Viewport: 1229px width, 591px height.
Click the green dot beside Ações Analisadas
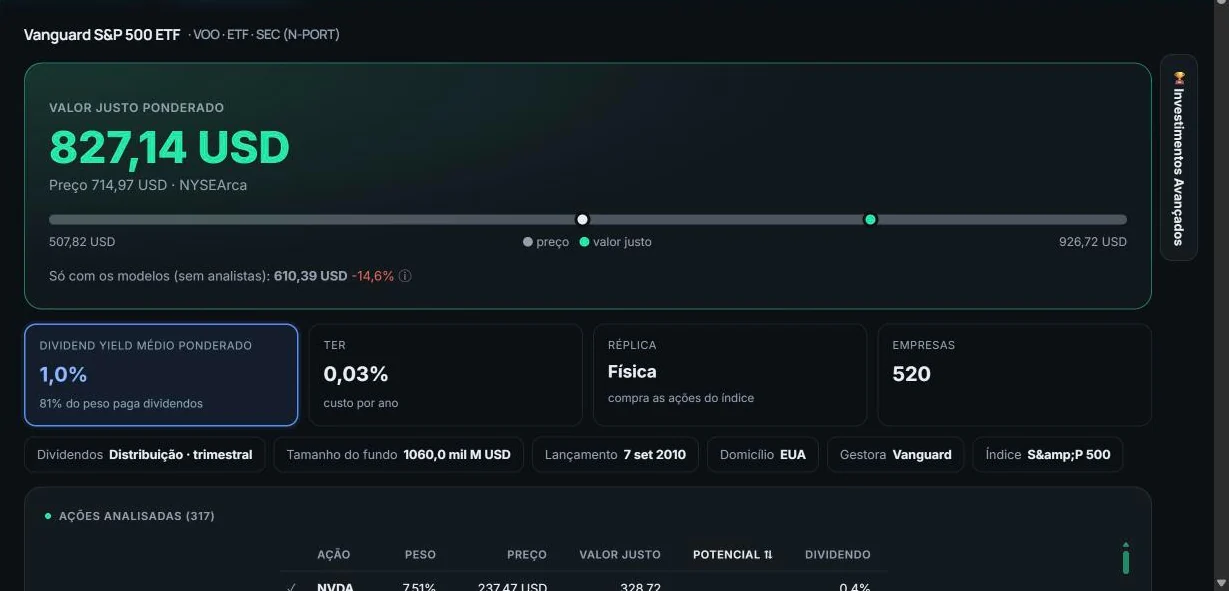pos(48,516)
